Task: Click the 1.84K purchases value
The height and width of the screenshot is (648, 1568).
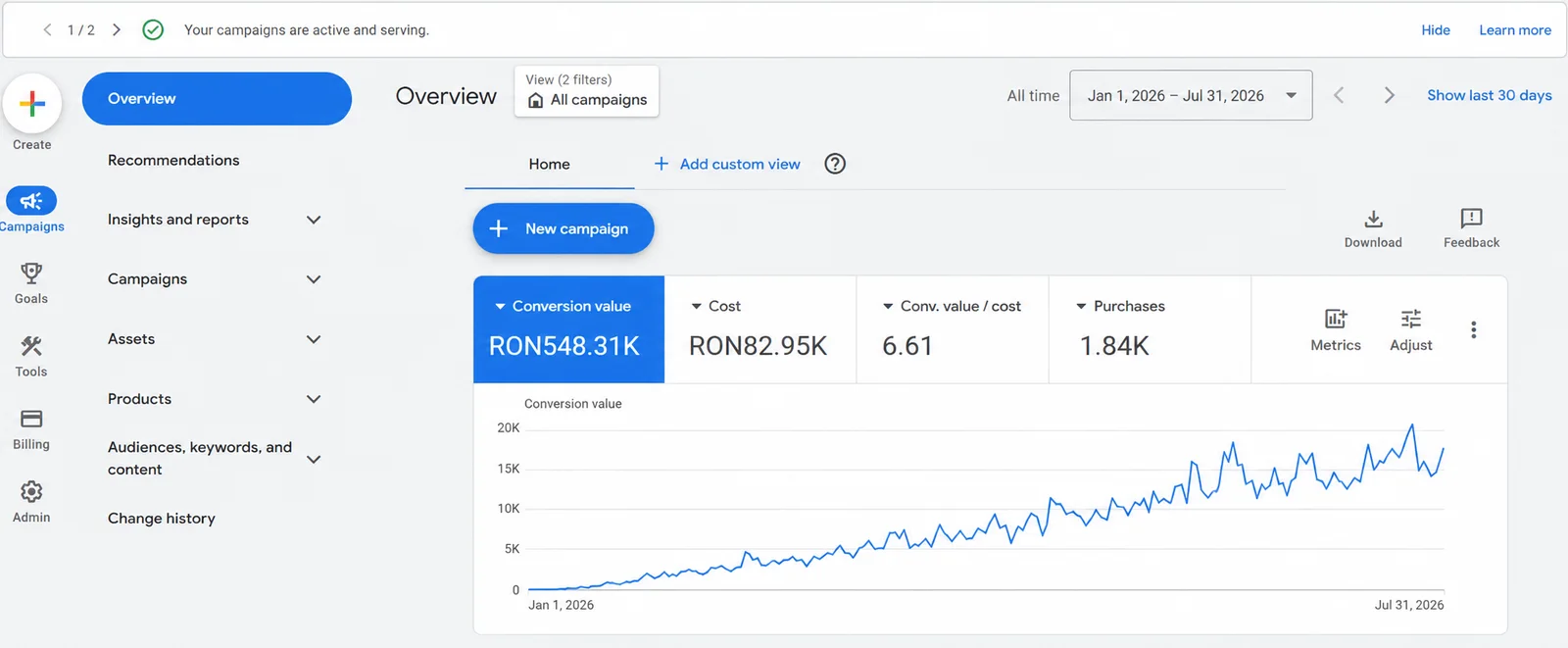Action: point(1114,346)
